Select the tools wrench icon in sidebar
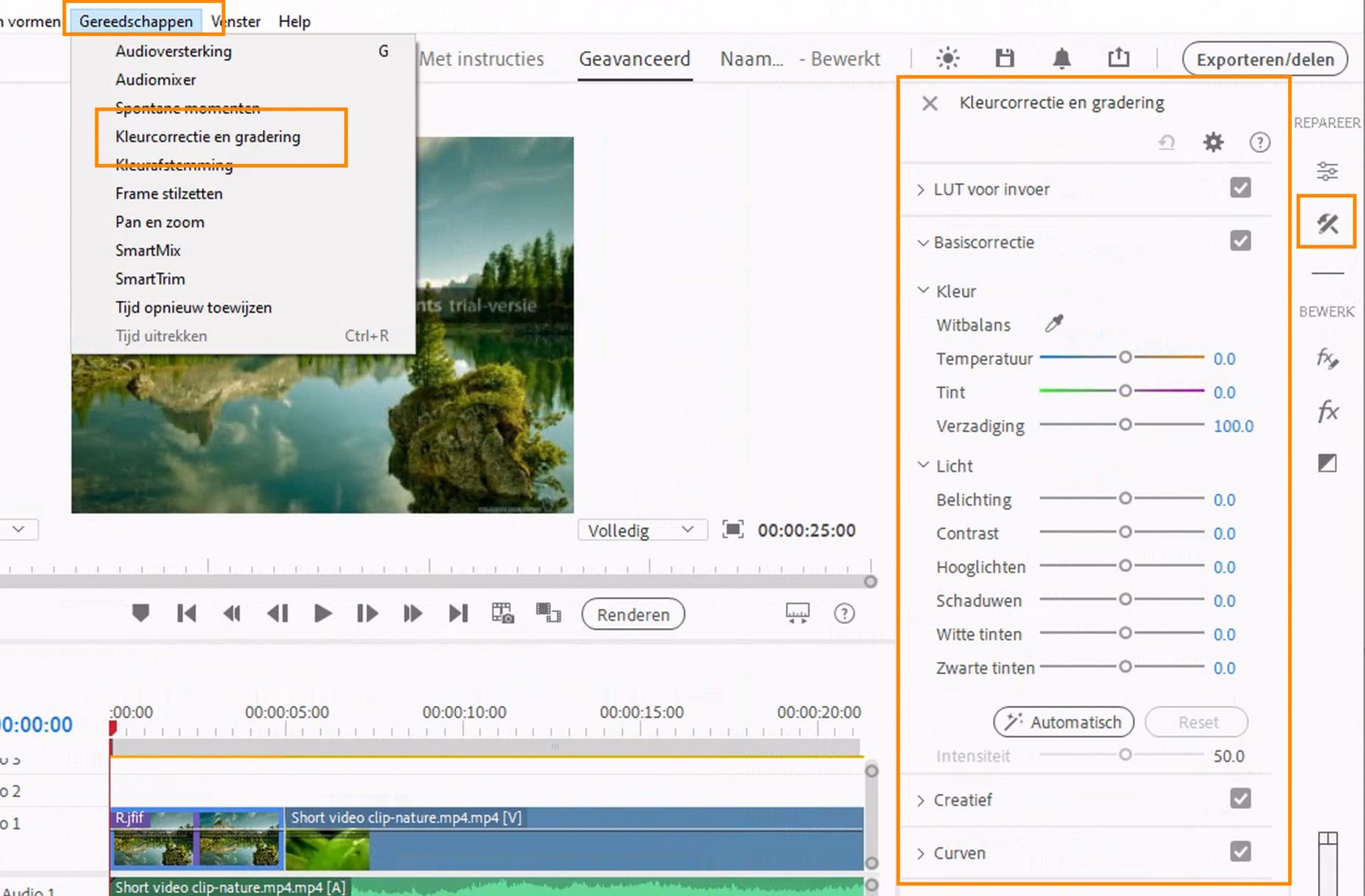 (1327, 223)
